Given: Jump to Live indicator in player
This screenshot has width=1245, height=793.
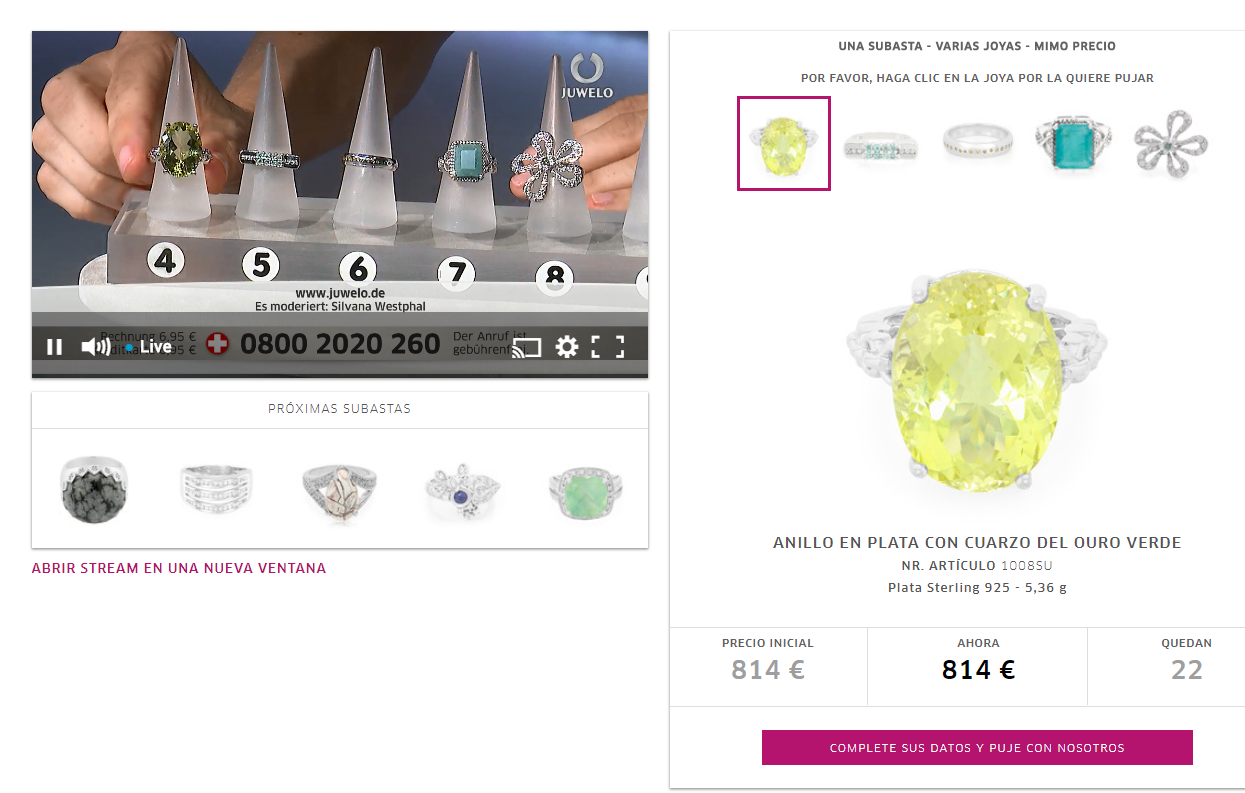Looking at the screenshot, I should click(149, 347).
